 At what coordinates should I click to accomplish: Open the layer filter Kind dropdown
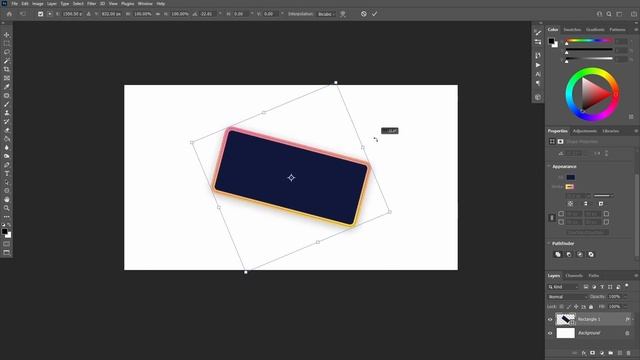pos(563,287)
